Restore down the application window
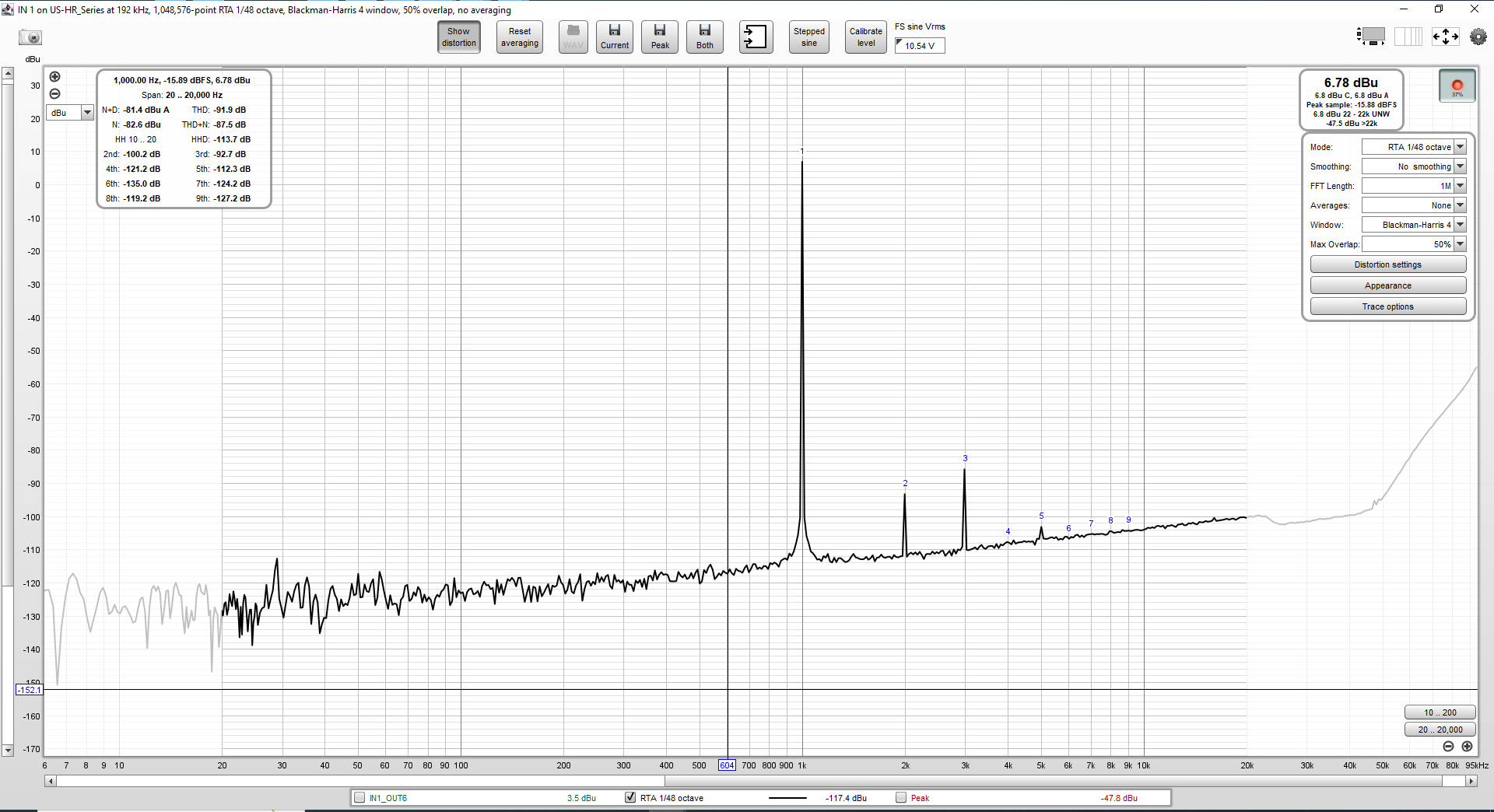 tap(1439, 9)
